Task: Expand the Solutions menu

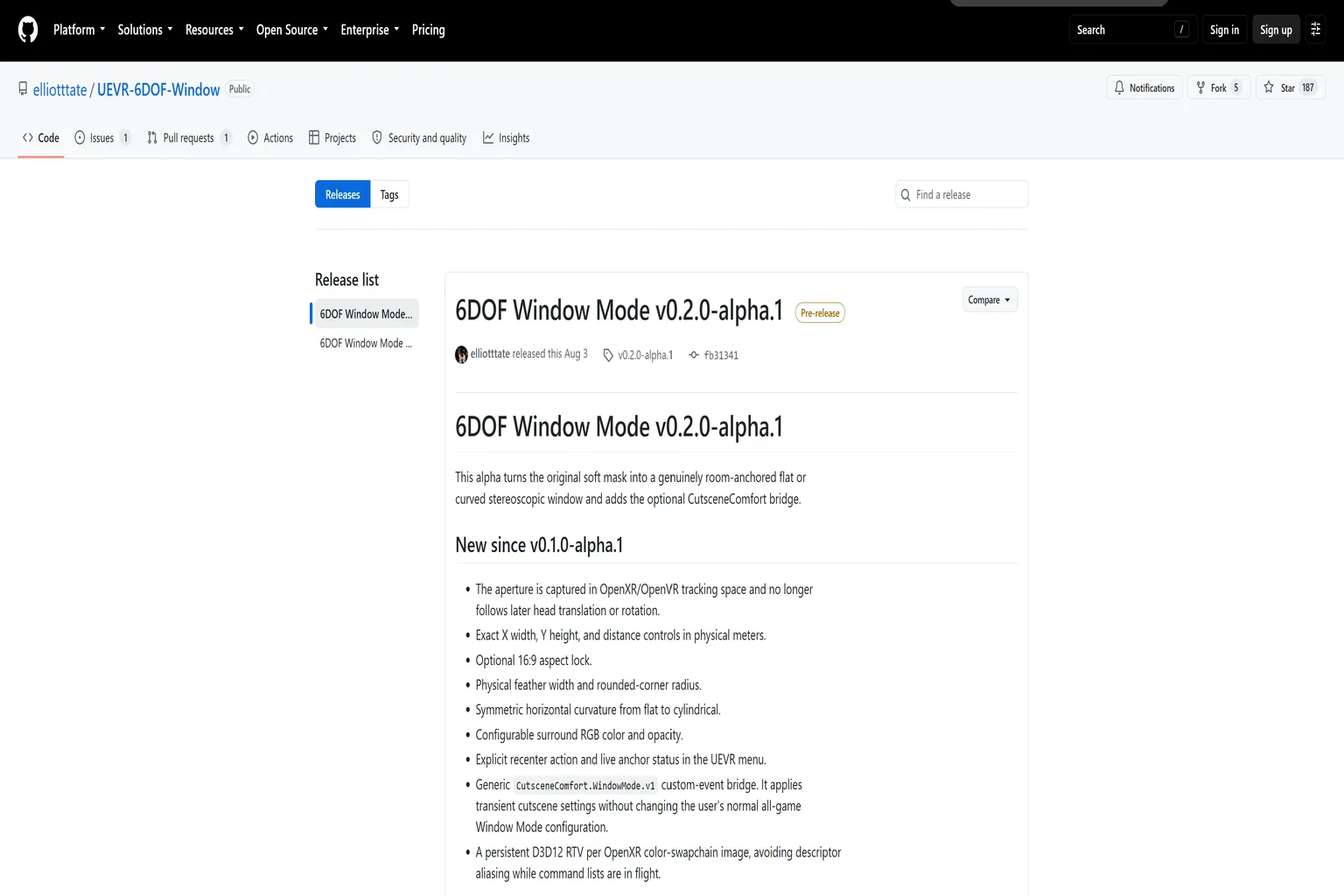Action: coord(145,30)
